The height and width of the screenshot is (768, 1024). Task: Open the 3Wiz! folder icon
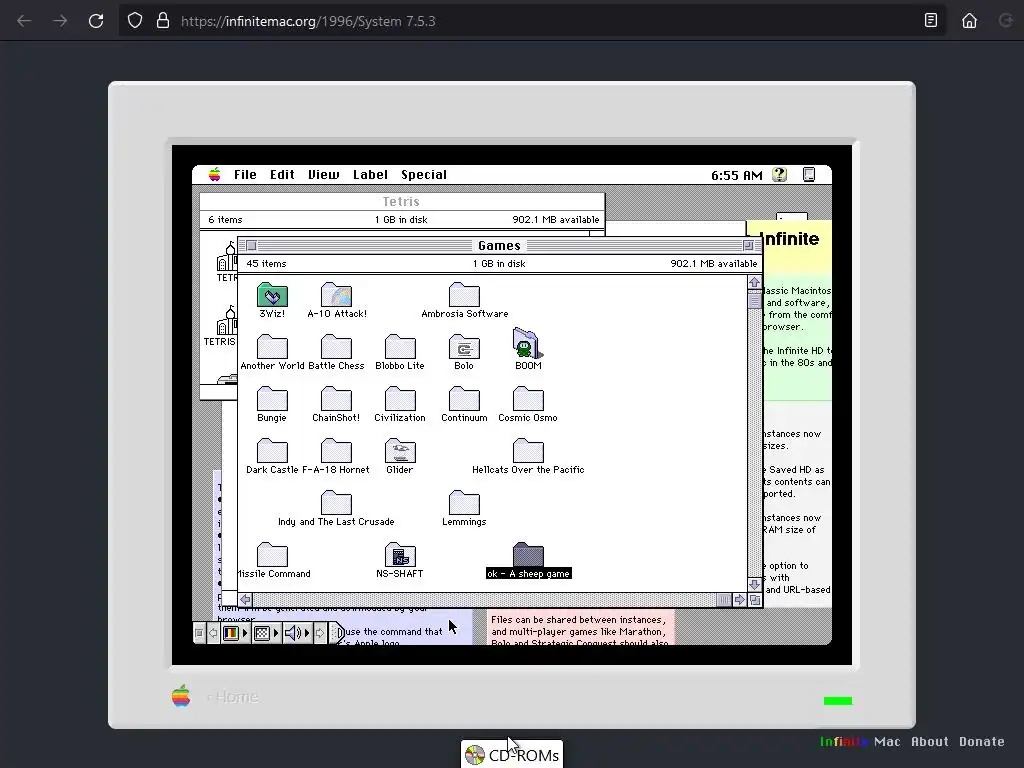(272, 295)
